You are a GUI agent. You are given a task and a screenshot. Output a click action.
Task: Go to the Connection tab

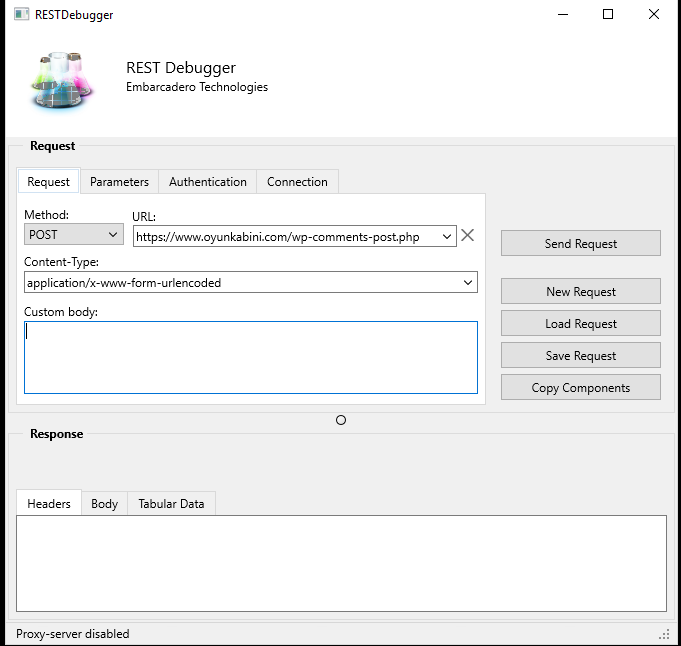click(297, 182)
